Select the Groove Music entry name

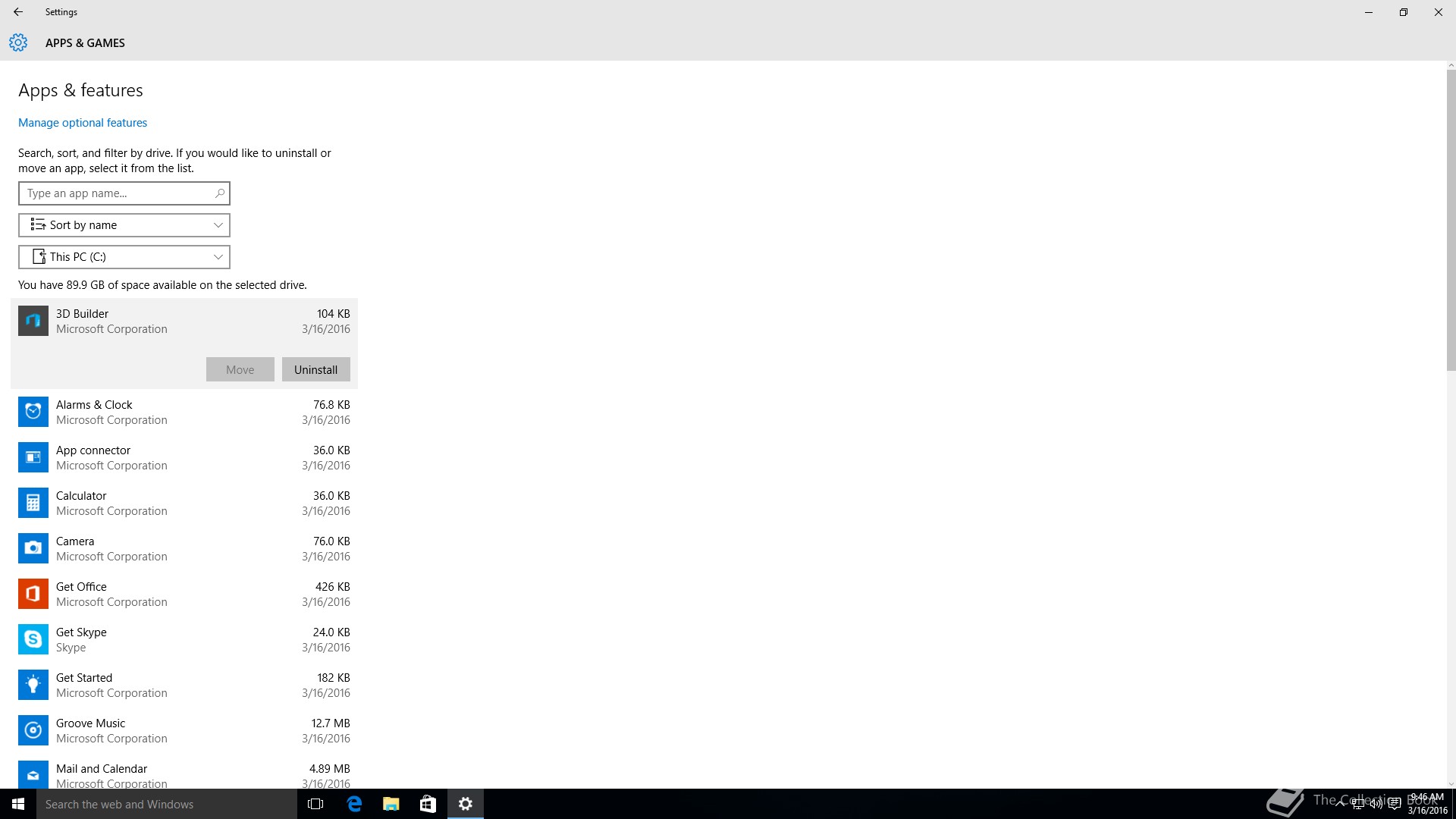(x=91, y=723)
